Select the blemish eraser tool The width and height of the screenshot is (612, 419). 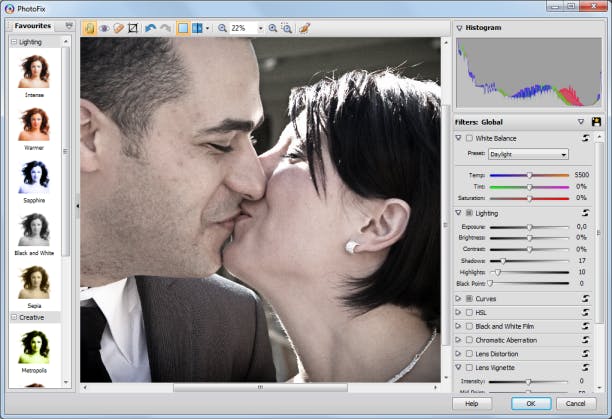tap(119, 28)
